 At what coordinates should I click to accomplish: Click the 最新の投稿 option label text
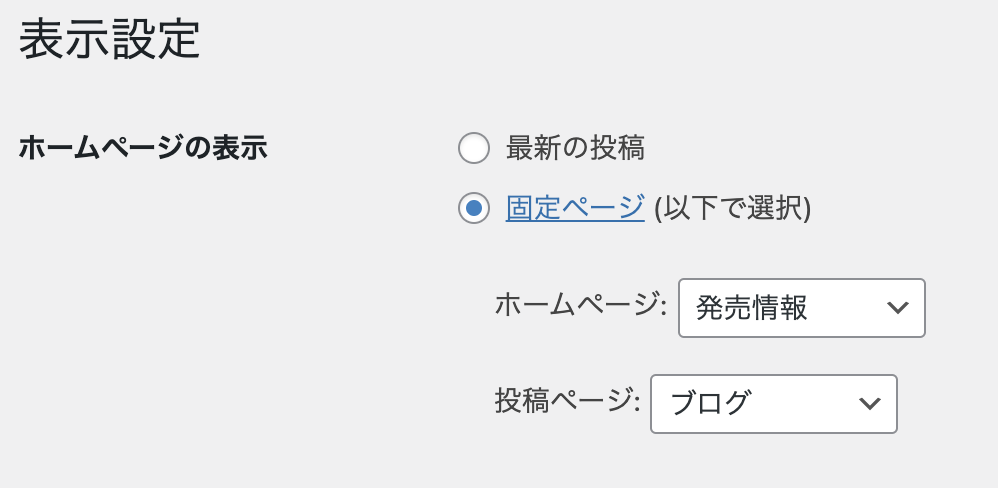[575, 149]
